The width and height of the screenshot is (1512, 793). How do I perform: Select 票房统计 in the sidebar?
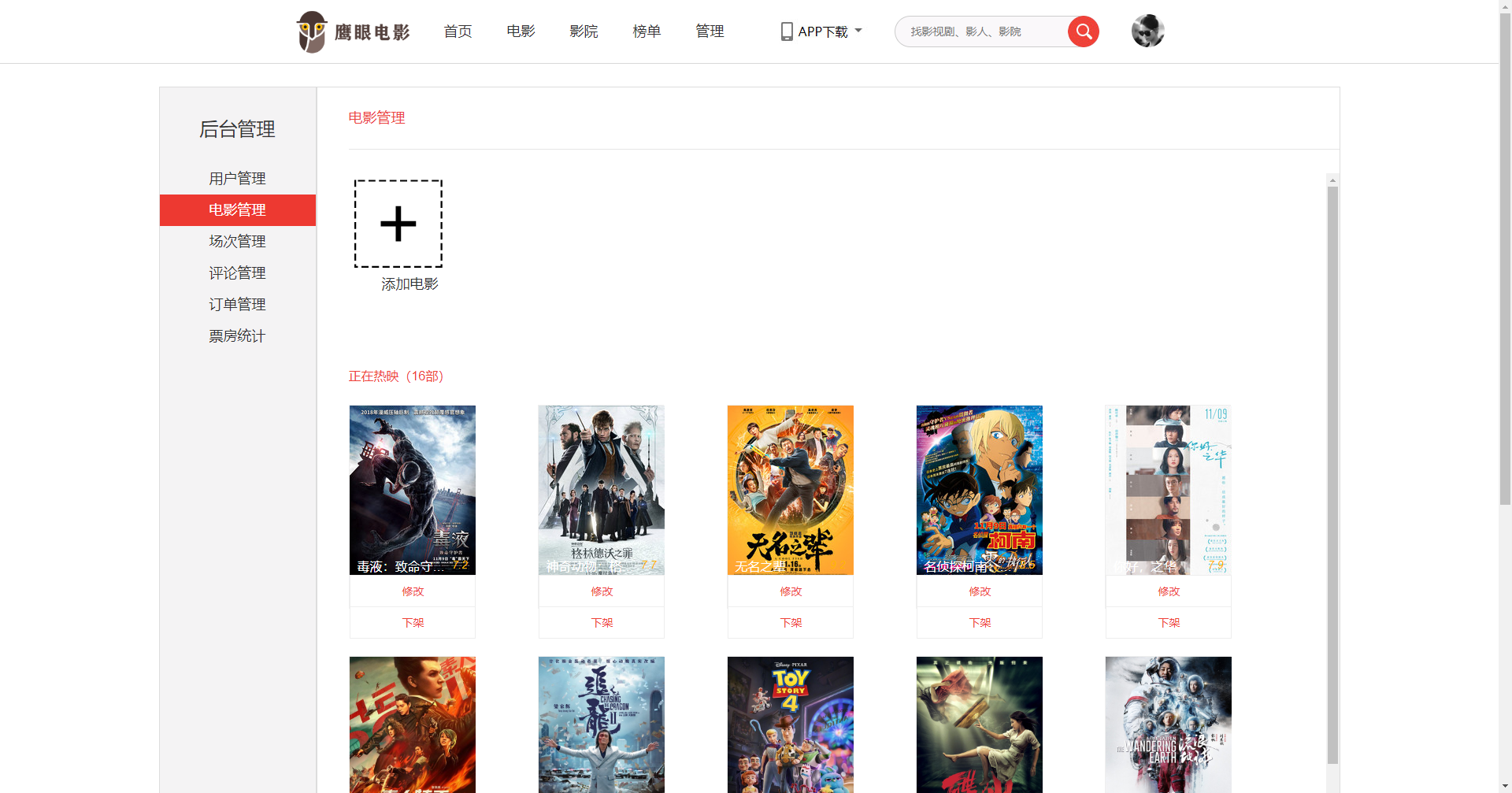point(237,336)
